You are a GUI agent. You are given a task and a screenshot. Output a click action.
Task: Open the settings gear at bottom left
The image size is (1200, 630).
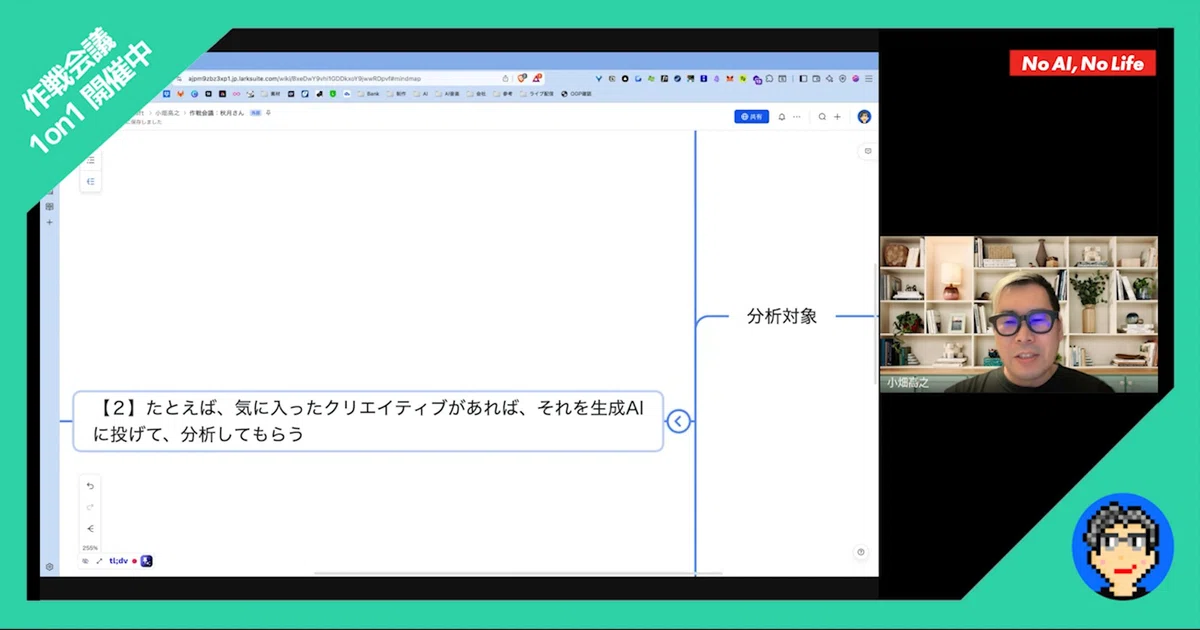click(49, 567)
